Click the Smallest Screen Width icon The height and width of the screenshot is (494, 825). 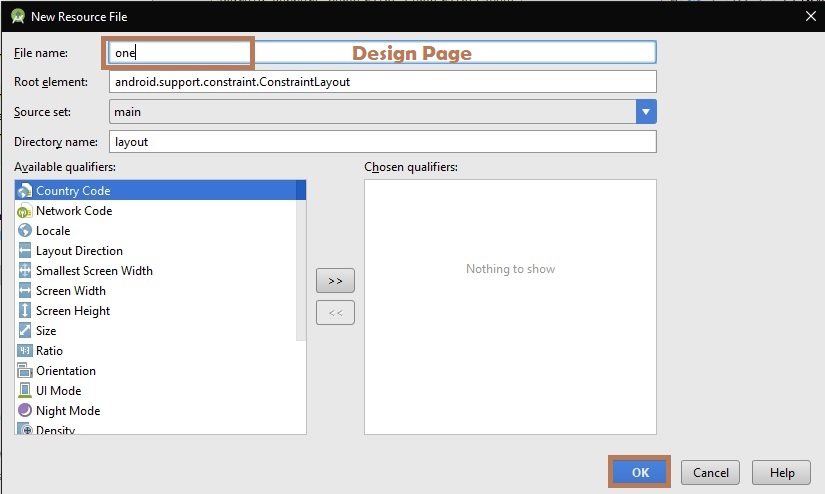pos(25,270)
